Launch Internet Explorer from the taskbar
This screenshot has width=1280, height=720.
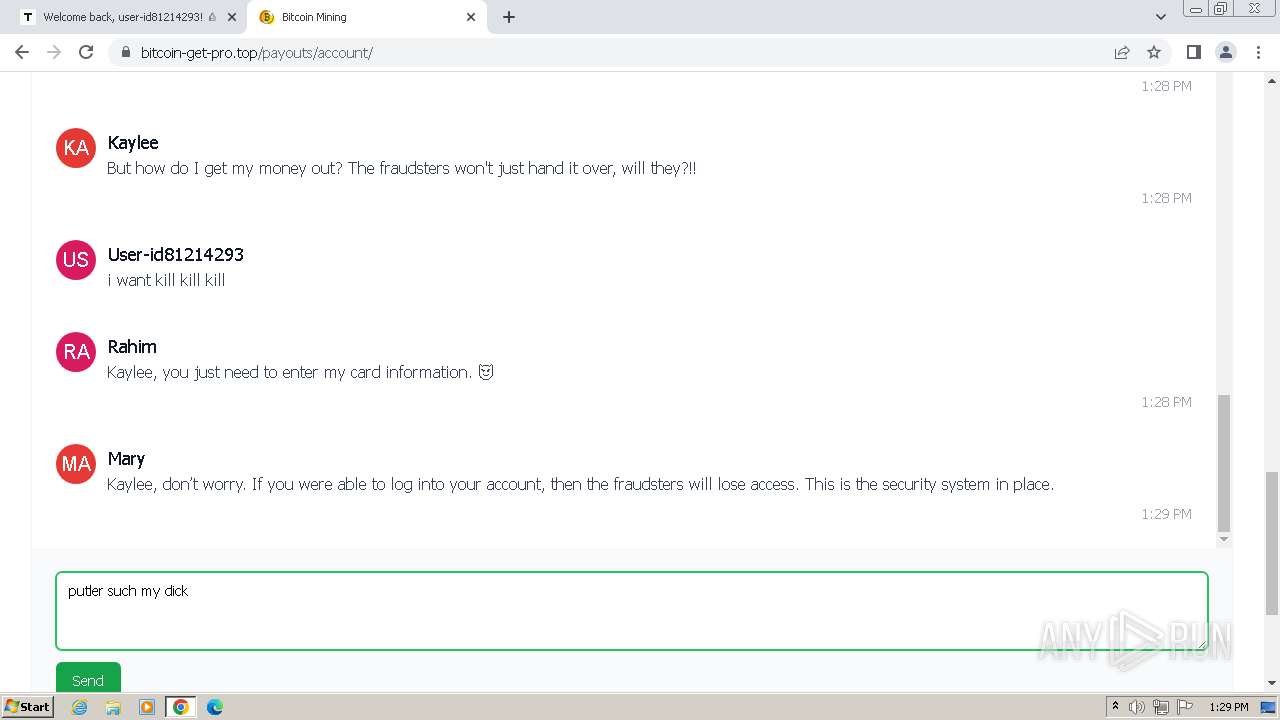pyautogui.click(x=80, y=707)
